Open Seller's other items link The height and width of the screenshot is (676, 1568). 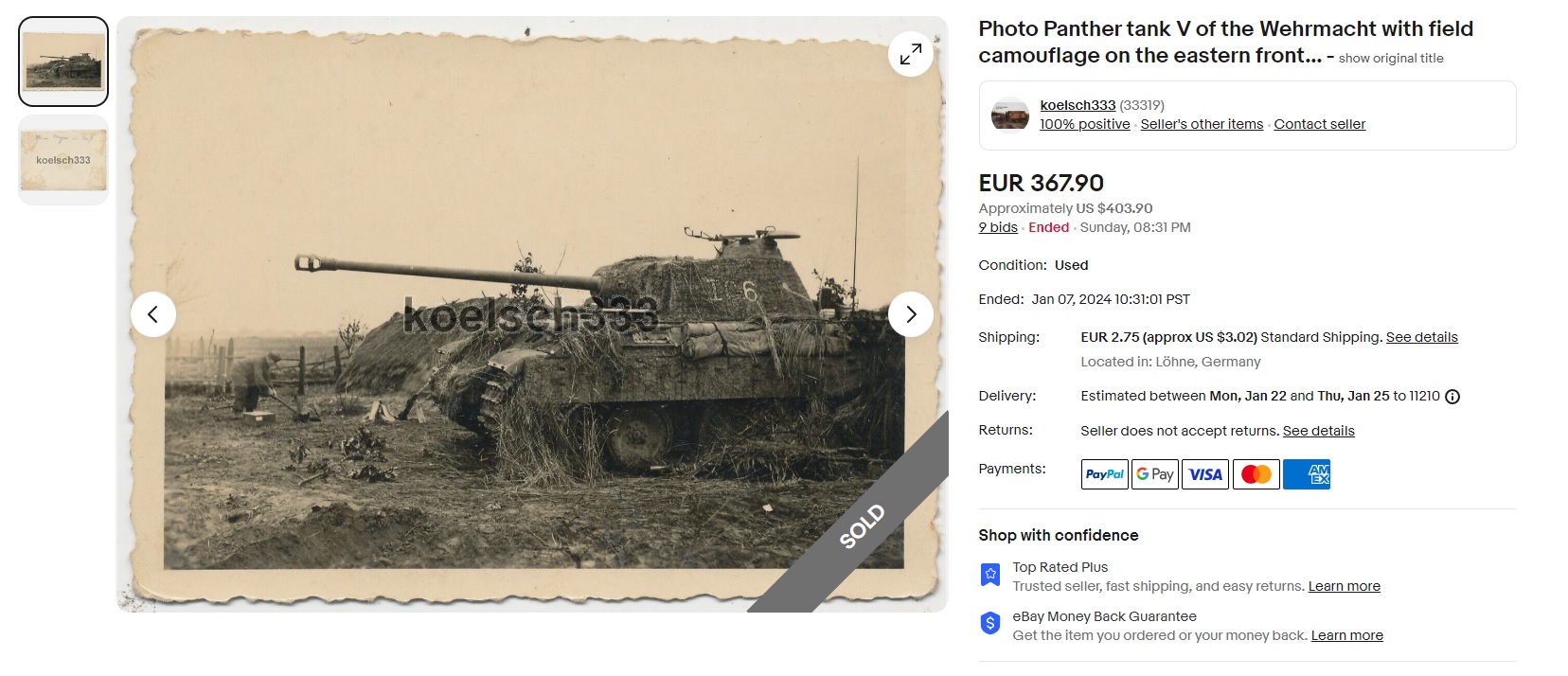tap(1202, 124)
